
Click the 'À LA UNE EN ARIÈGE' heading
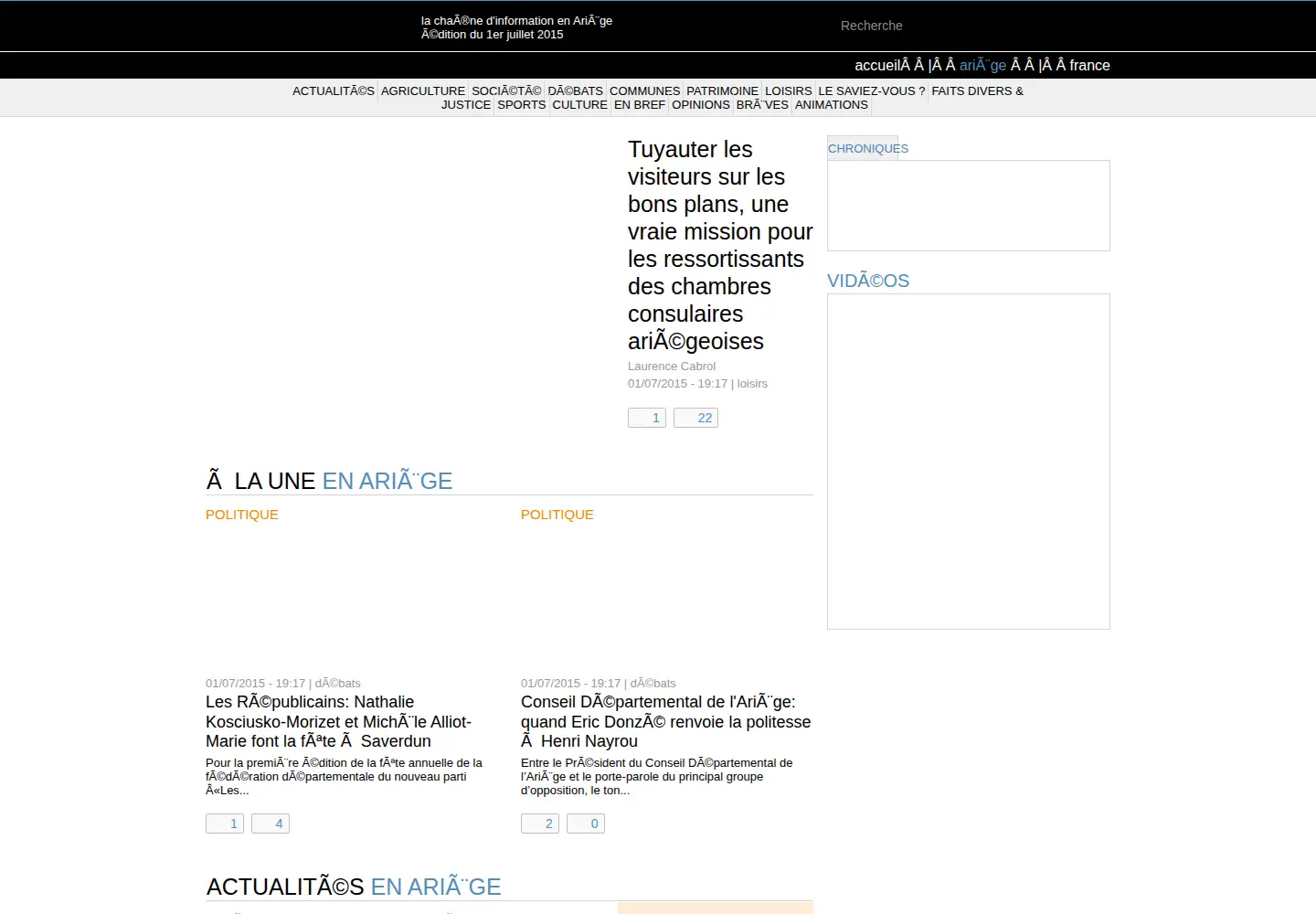coord(330,481)
